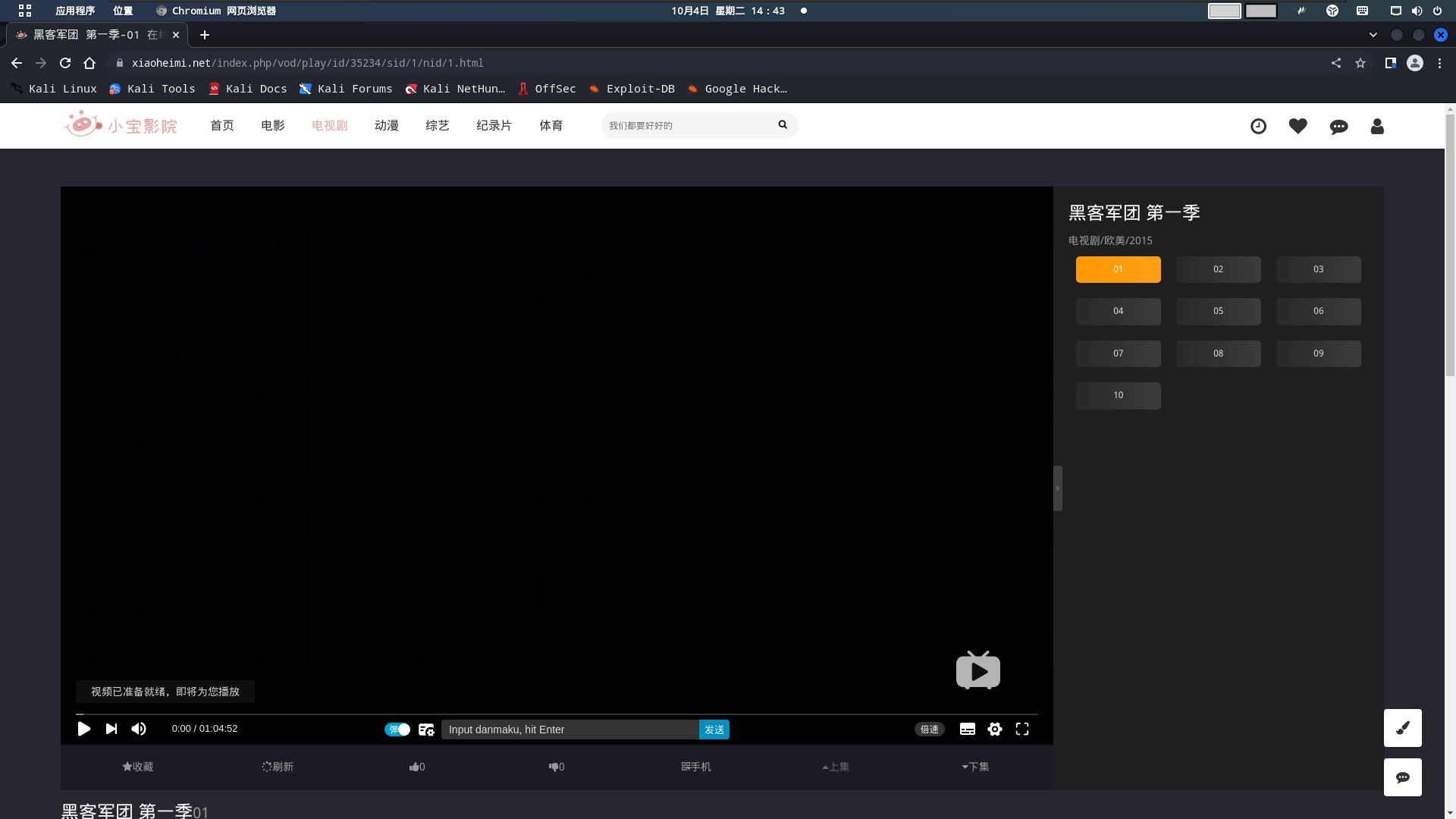The height and width of the screenshot is (819, 1456).
Task: Select episode 08
Action: [x=1219, y=353]
